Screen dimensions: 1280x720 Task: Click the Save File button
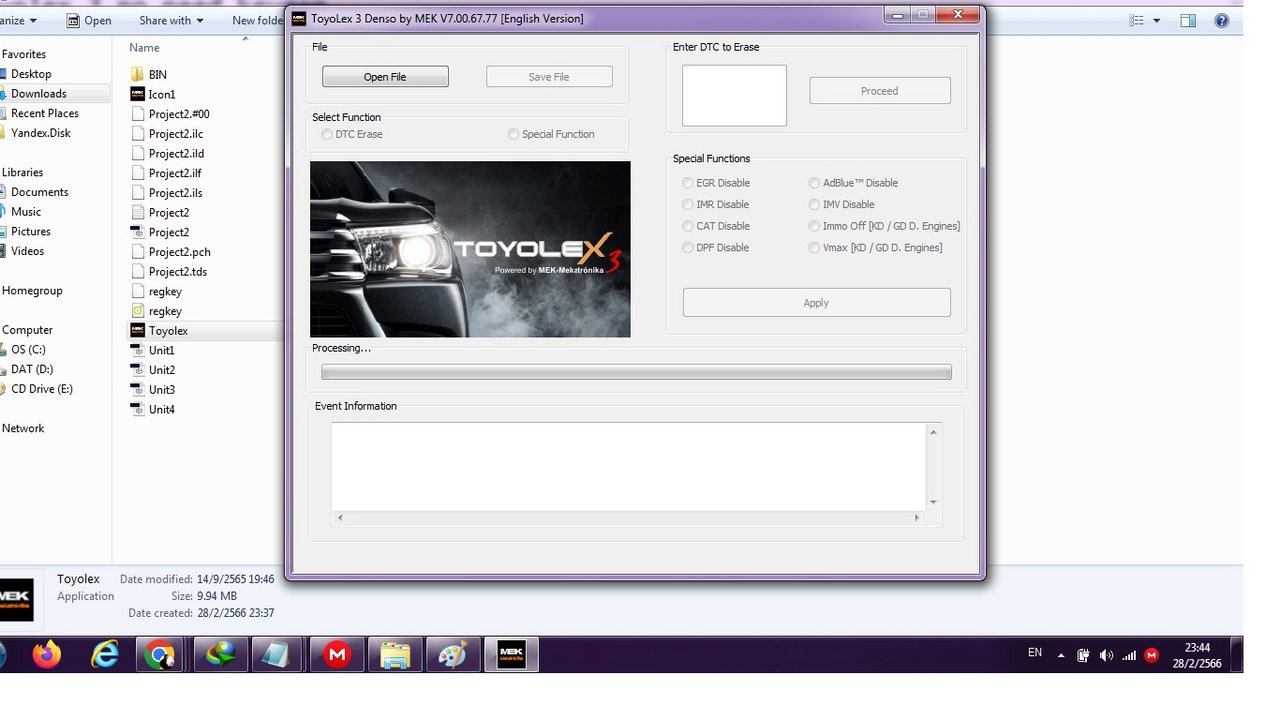pos(549,77)
